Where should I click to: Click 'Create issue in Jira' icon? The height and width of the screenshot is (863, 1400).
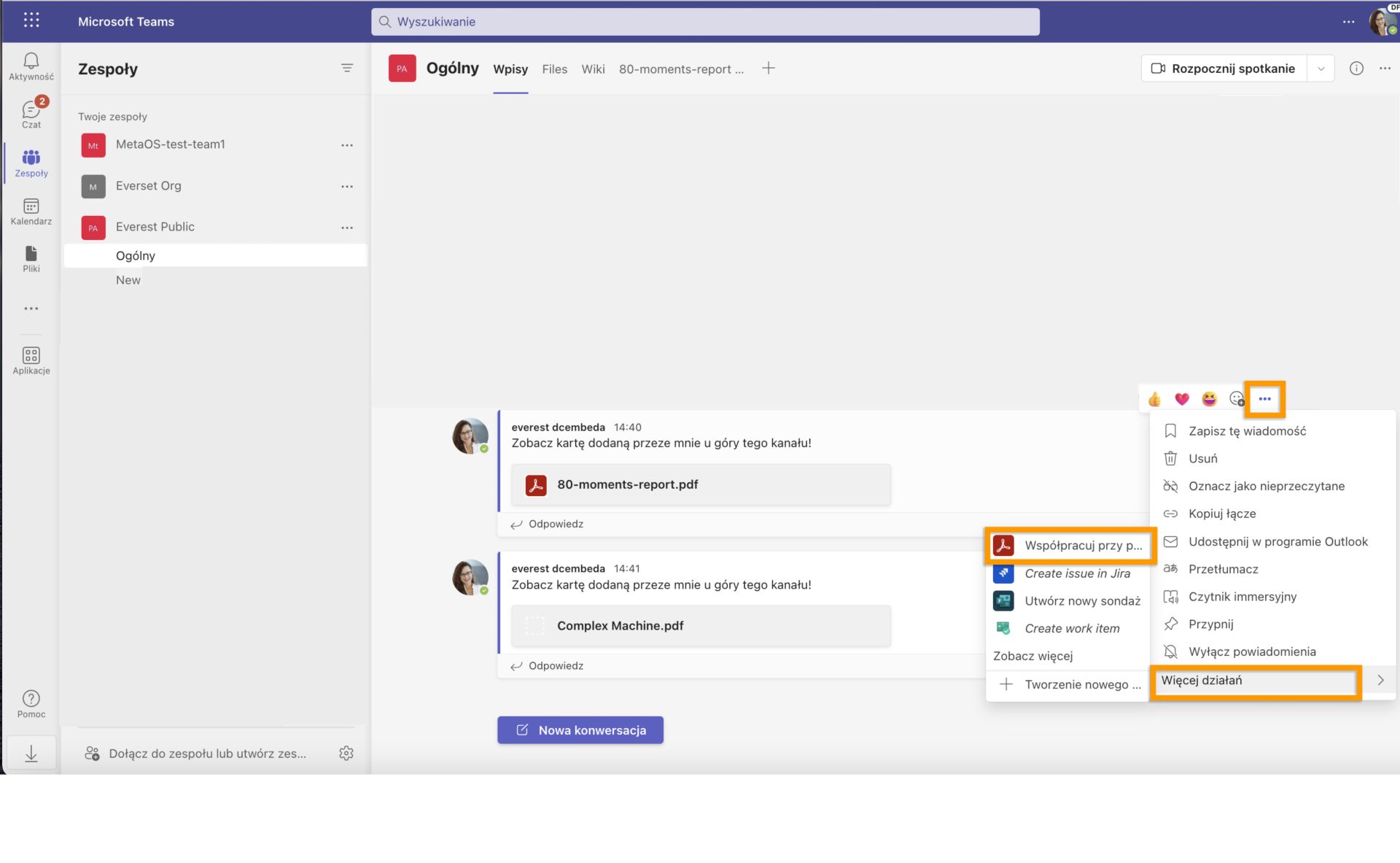1003,573
